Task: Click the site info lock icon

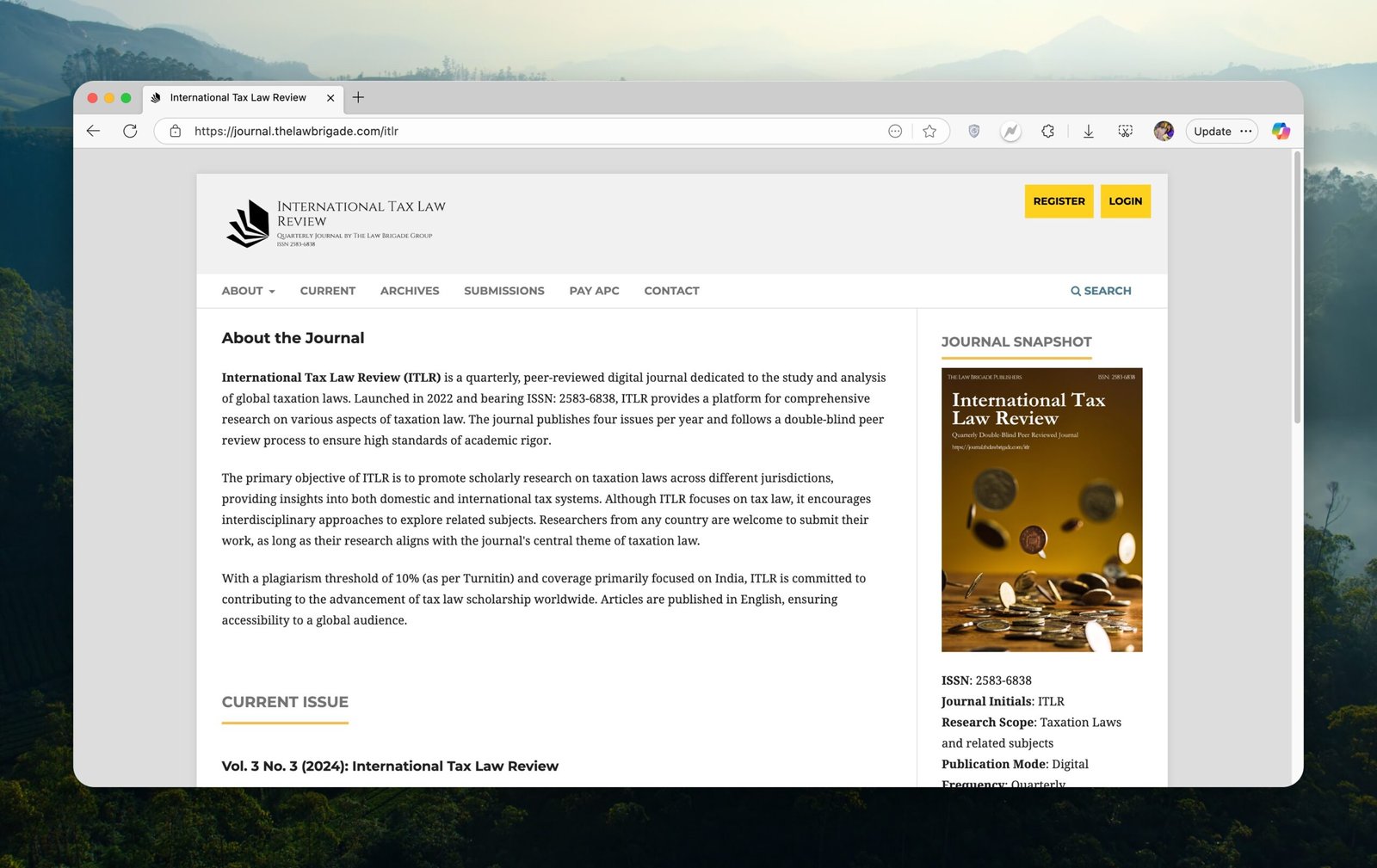Action: coord(176,131)
